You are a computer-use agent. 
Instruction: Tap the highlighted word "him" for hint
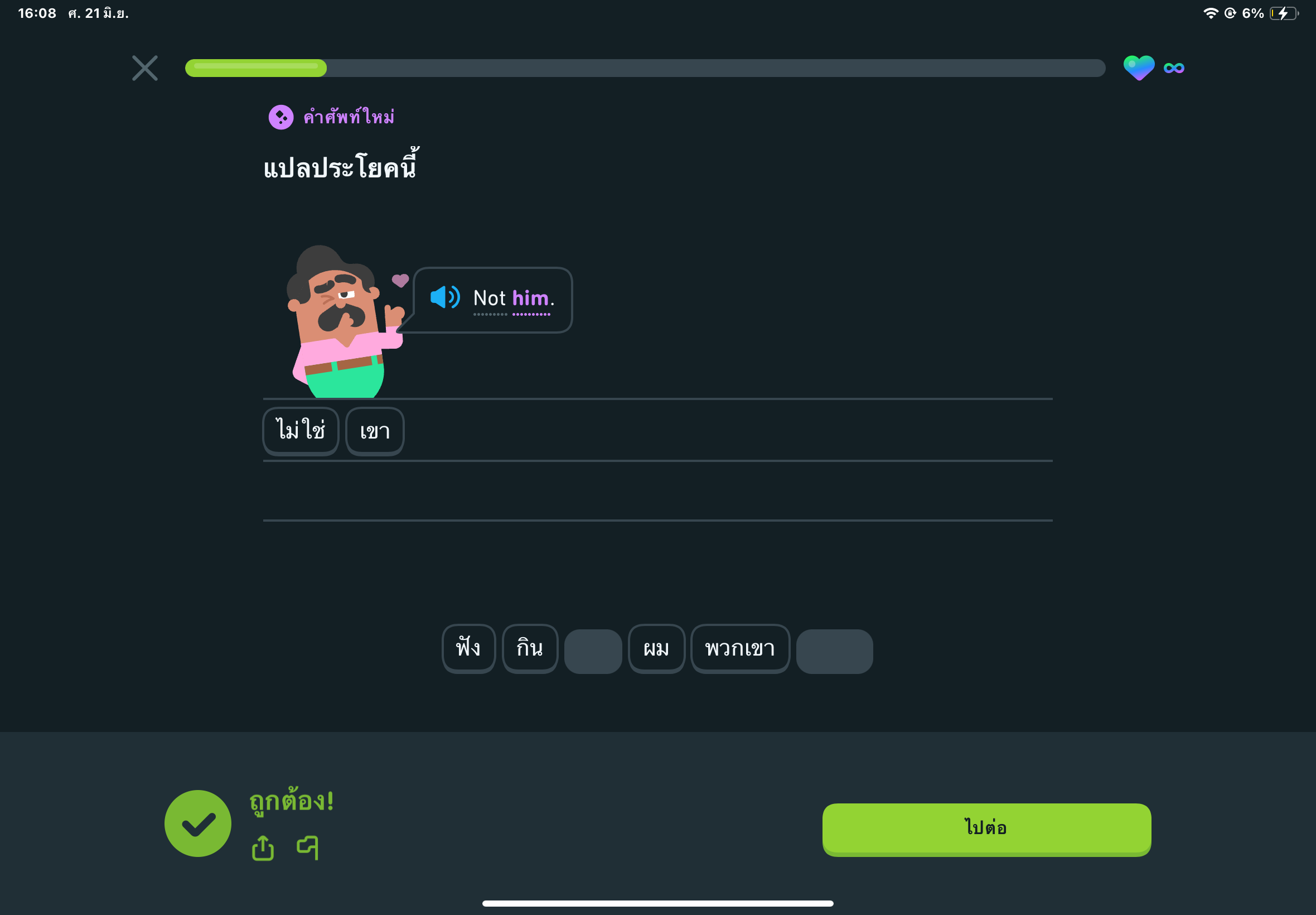pyautogui.click(x=530, y=298)
